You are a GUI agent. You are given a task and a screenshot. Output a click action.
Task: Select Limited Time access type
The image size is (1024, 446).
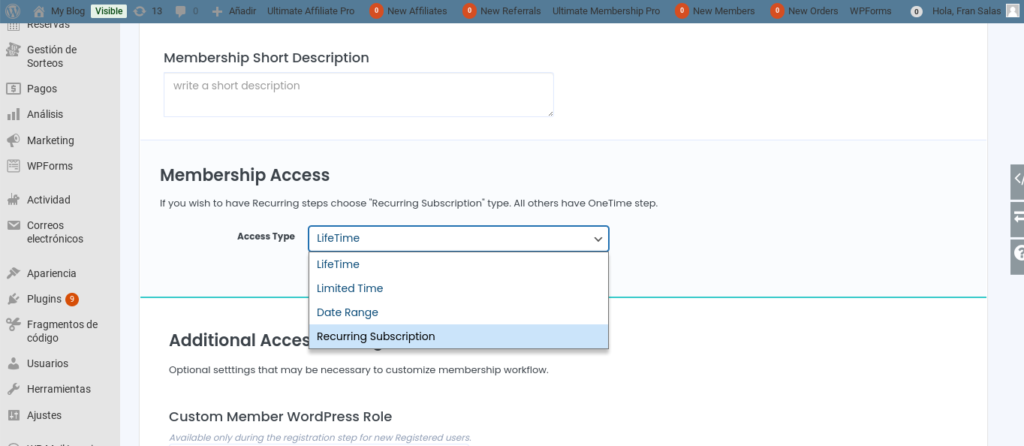coord(458,289)
